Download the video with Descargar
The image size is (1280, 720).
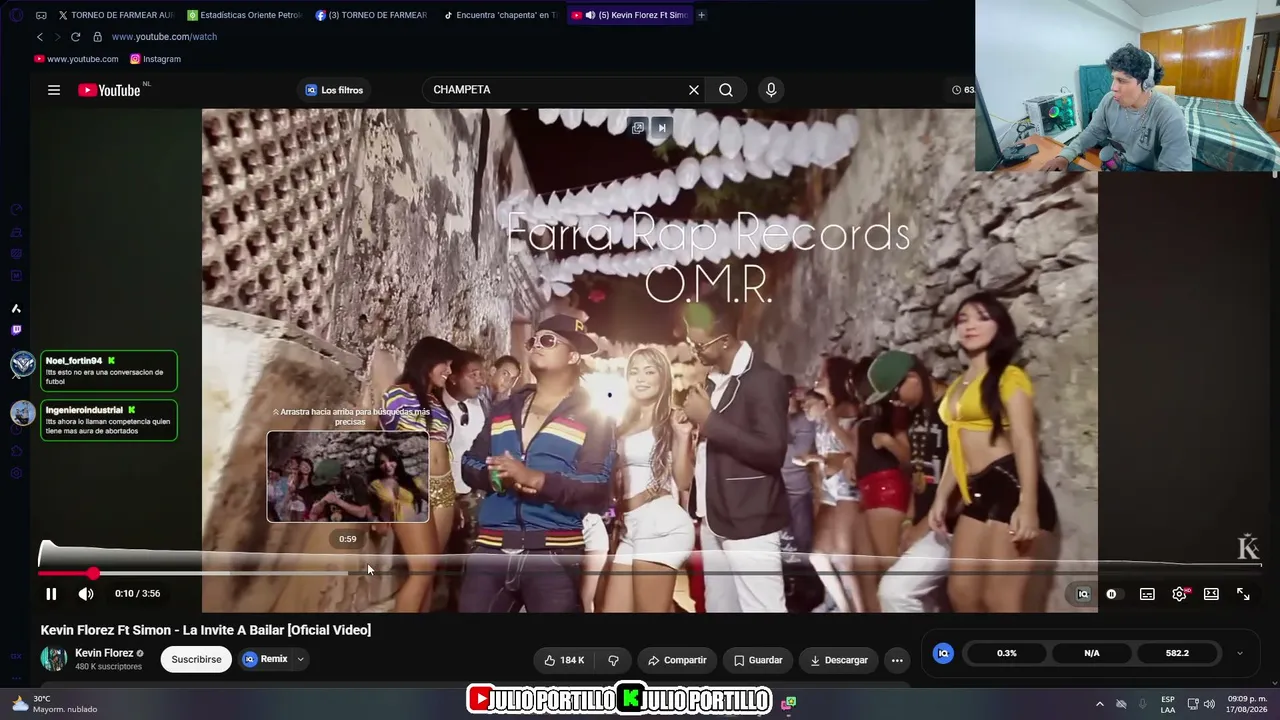coord(839,660)
